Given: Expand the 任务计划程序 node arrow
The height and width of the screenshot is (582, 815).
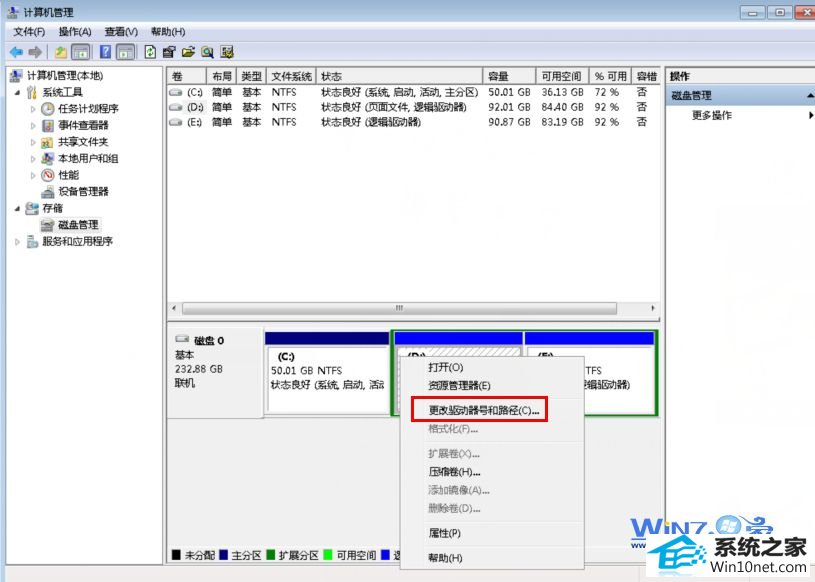Looking at the screenshot, I should (33, 109).
